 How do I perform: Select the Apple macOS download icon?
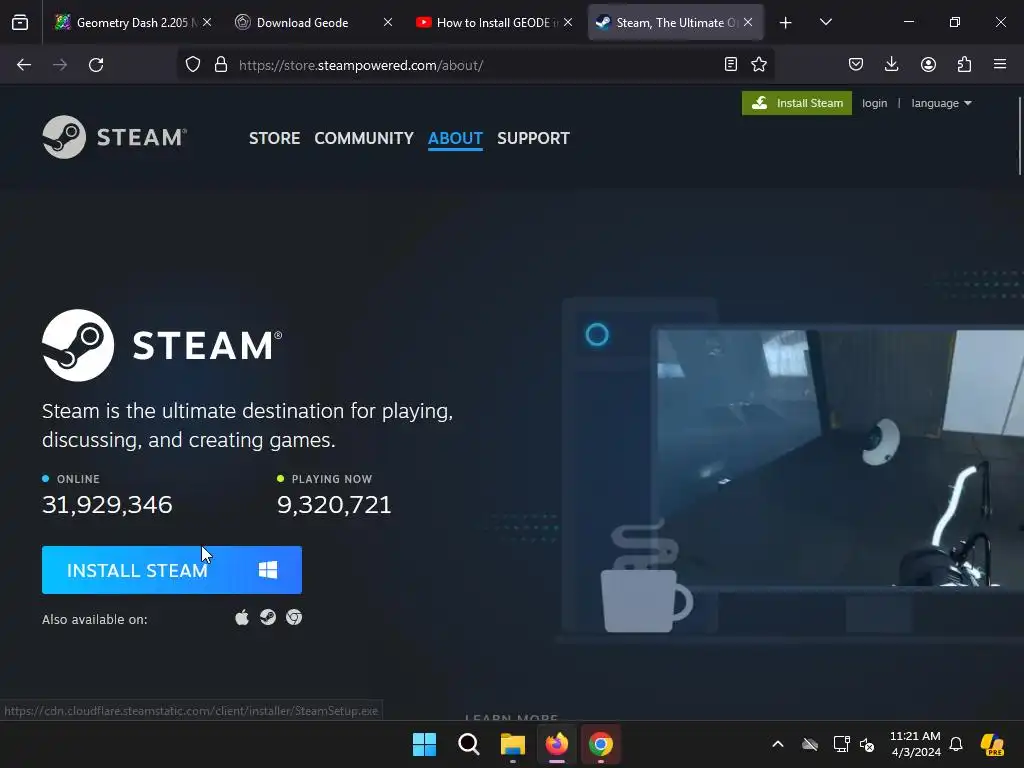242,618
